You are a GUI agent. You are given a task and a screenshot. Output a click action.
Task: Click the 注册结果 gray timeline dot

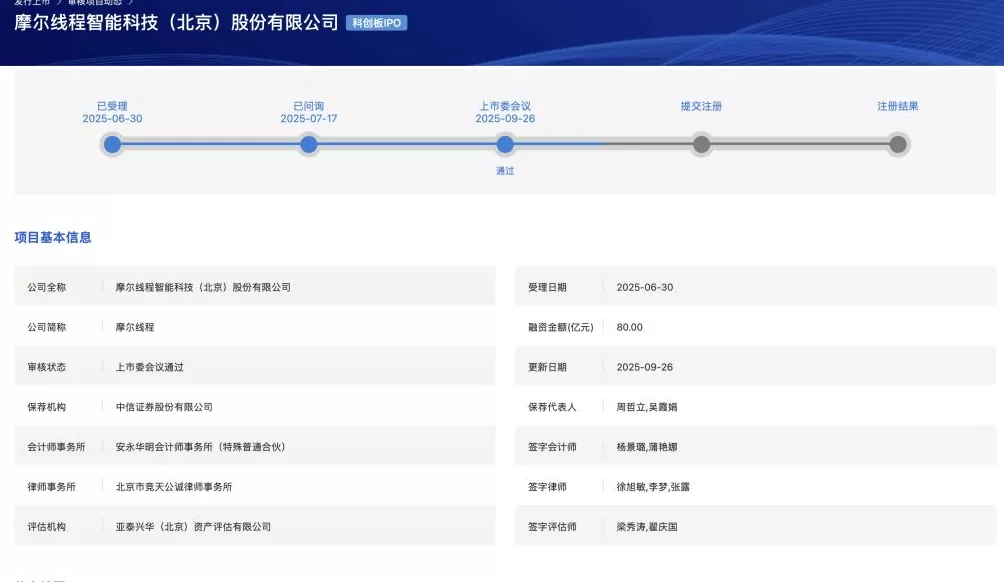click(898, 144)
